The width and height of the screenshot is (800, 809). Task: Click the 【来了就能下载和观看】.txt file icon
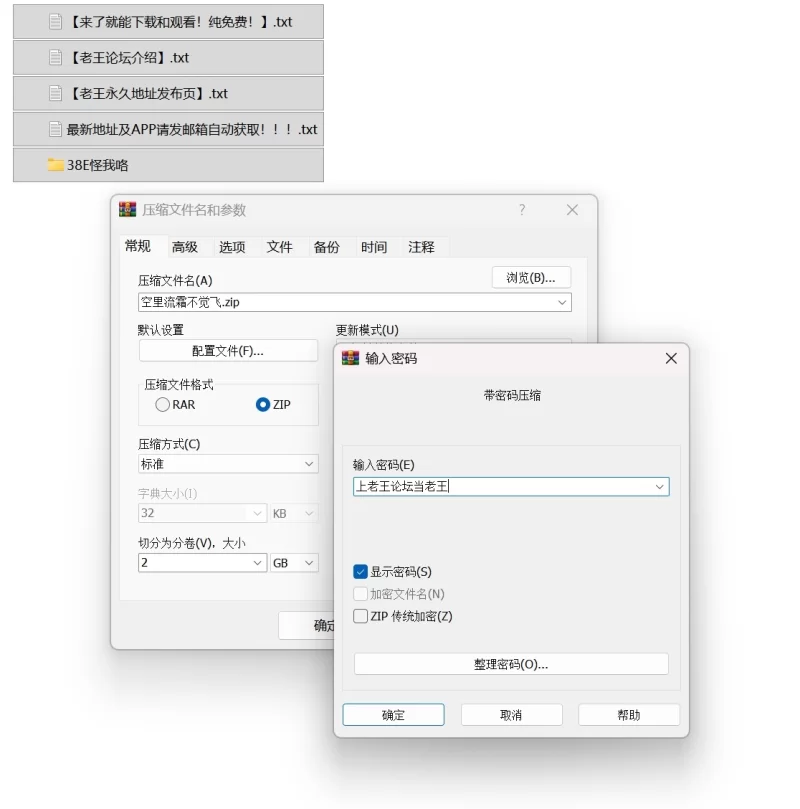pos(55,22)
